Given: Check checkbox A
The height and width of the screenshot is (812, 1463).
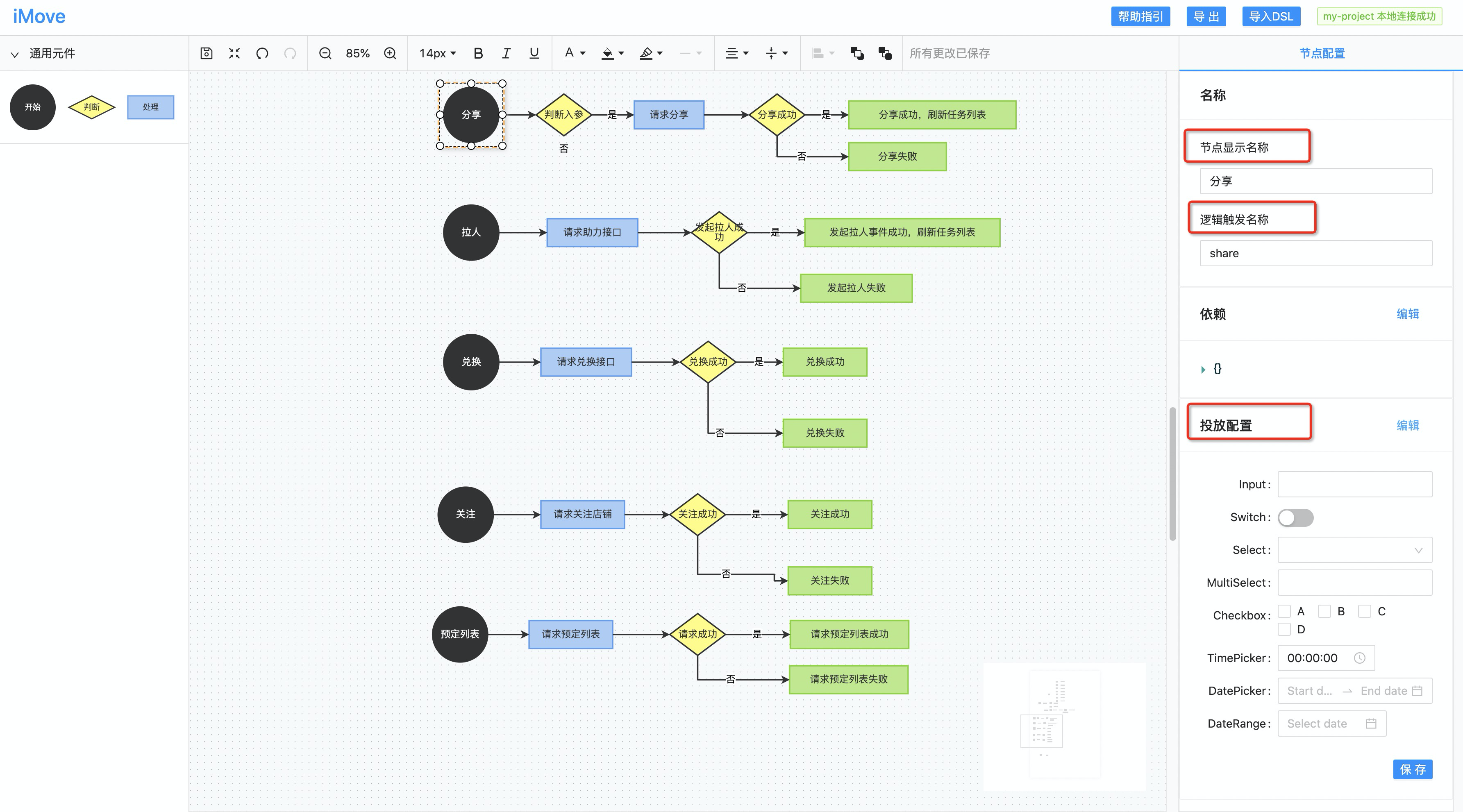Looking at the screenshot, I should [1284, 611].
